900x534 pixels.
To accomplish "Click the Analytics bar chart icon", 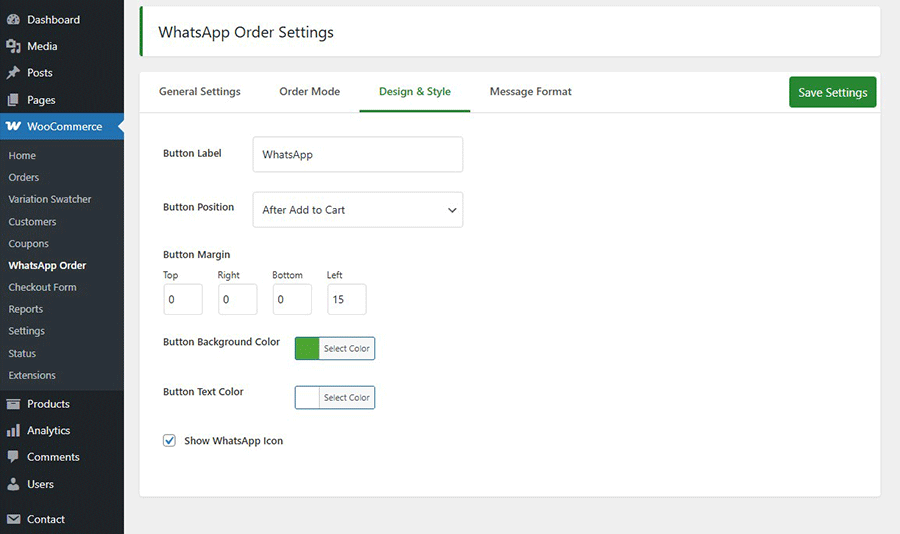I will tap(13, 431).
